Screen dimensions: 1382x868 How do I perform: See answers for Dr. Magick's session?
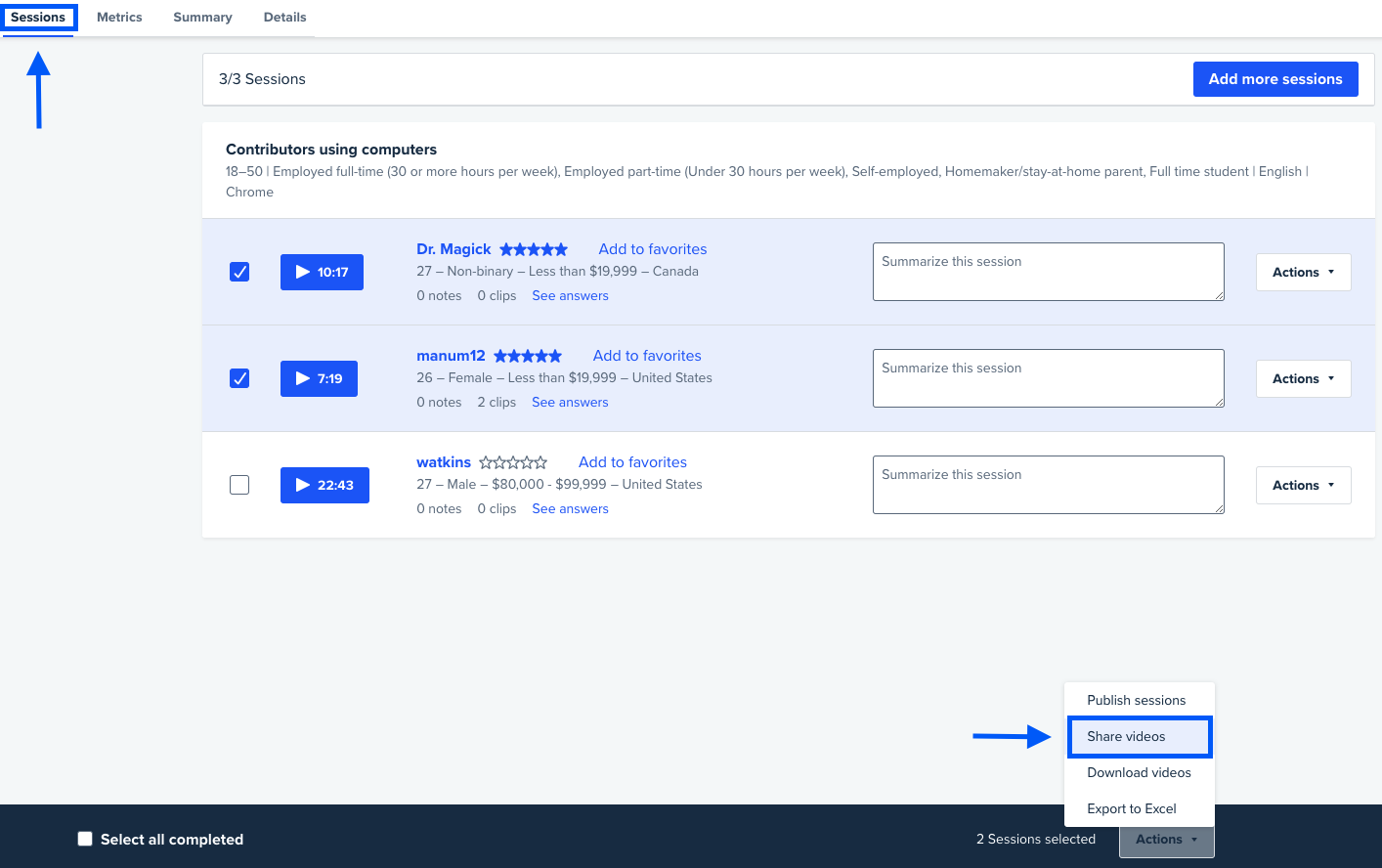(x=570, y=296)
